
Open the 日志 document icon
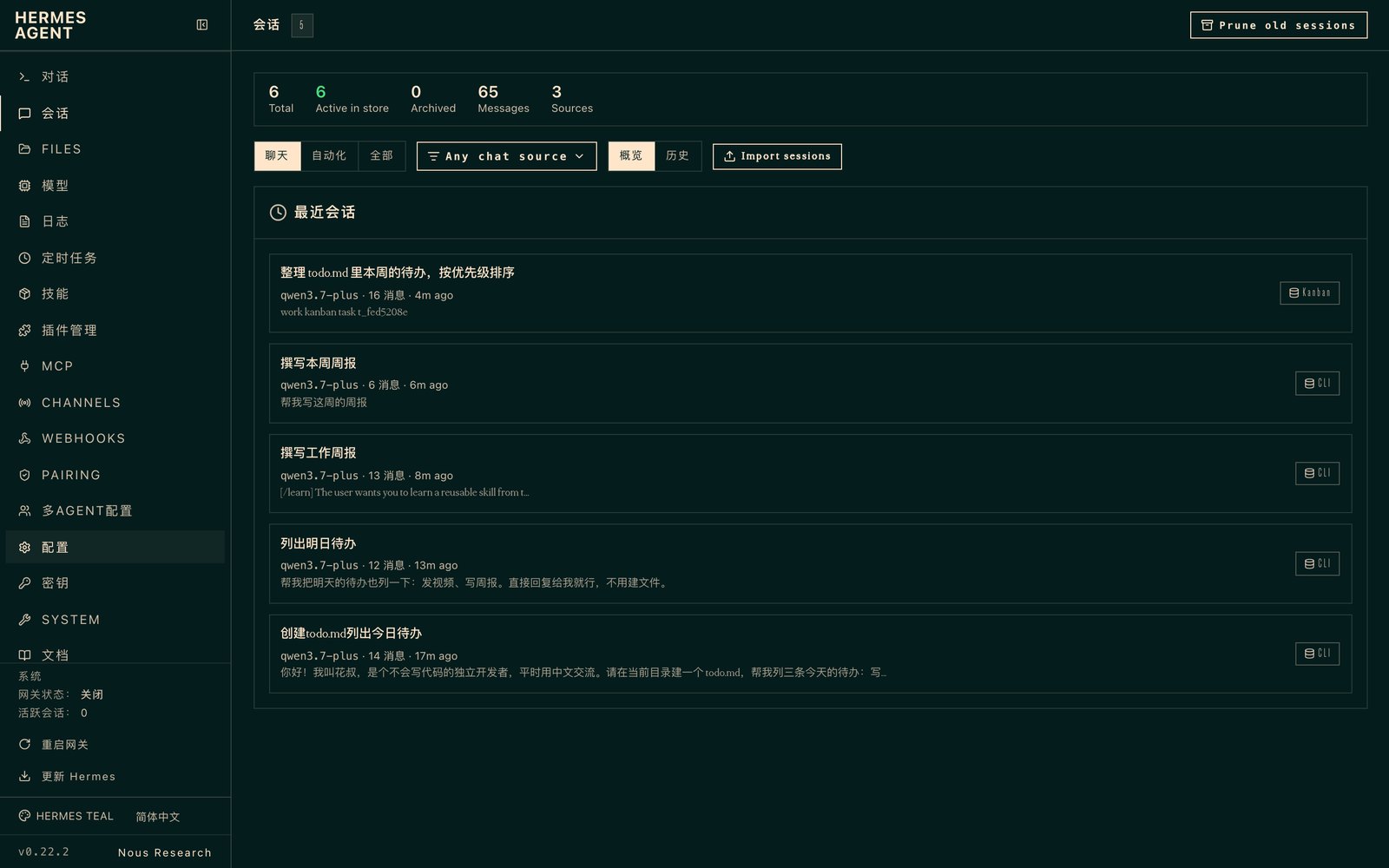[x=24, y=221]
